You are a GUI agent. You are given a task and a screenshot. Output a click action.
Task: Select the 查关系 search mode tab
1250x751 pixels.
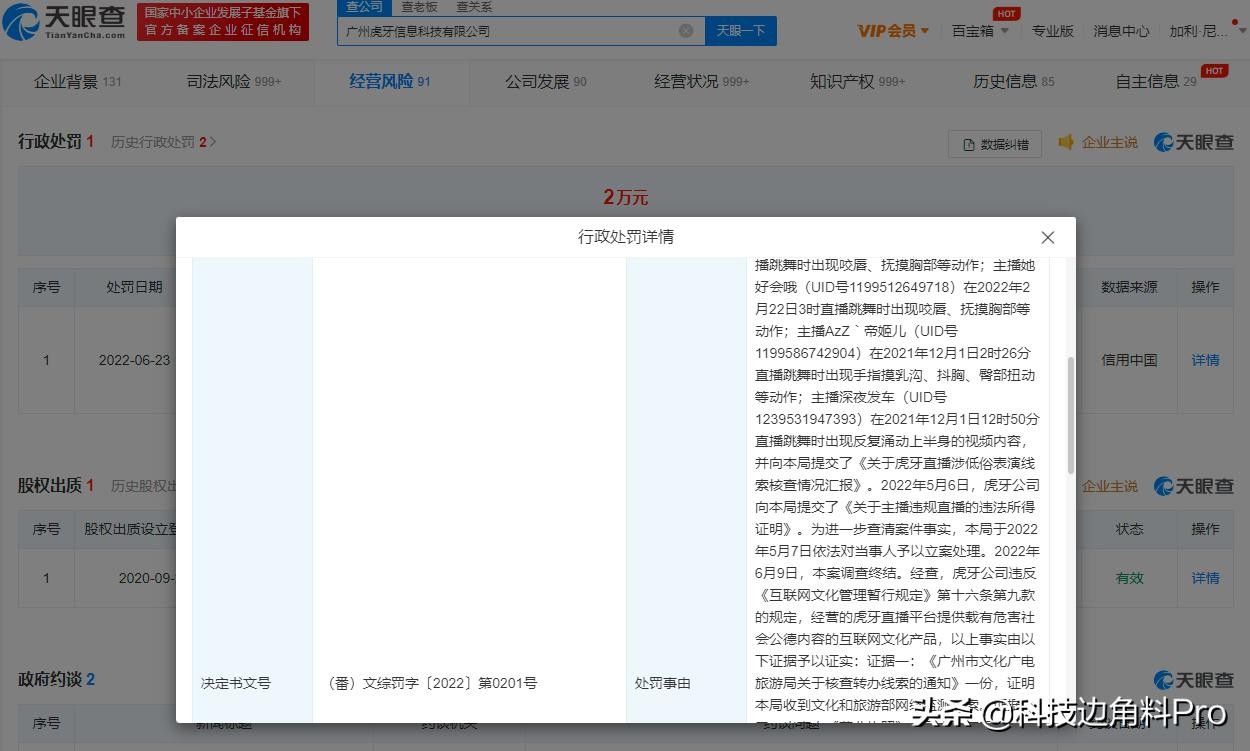coord(474,7)
